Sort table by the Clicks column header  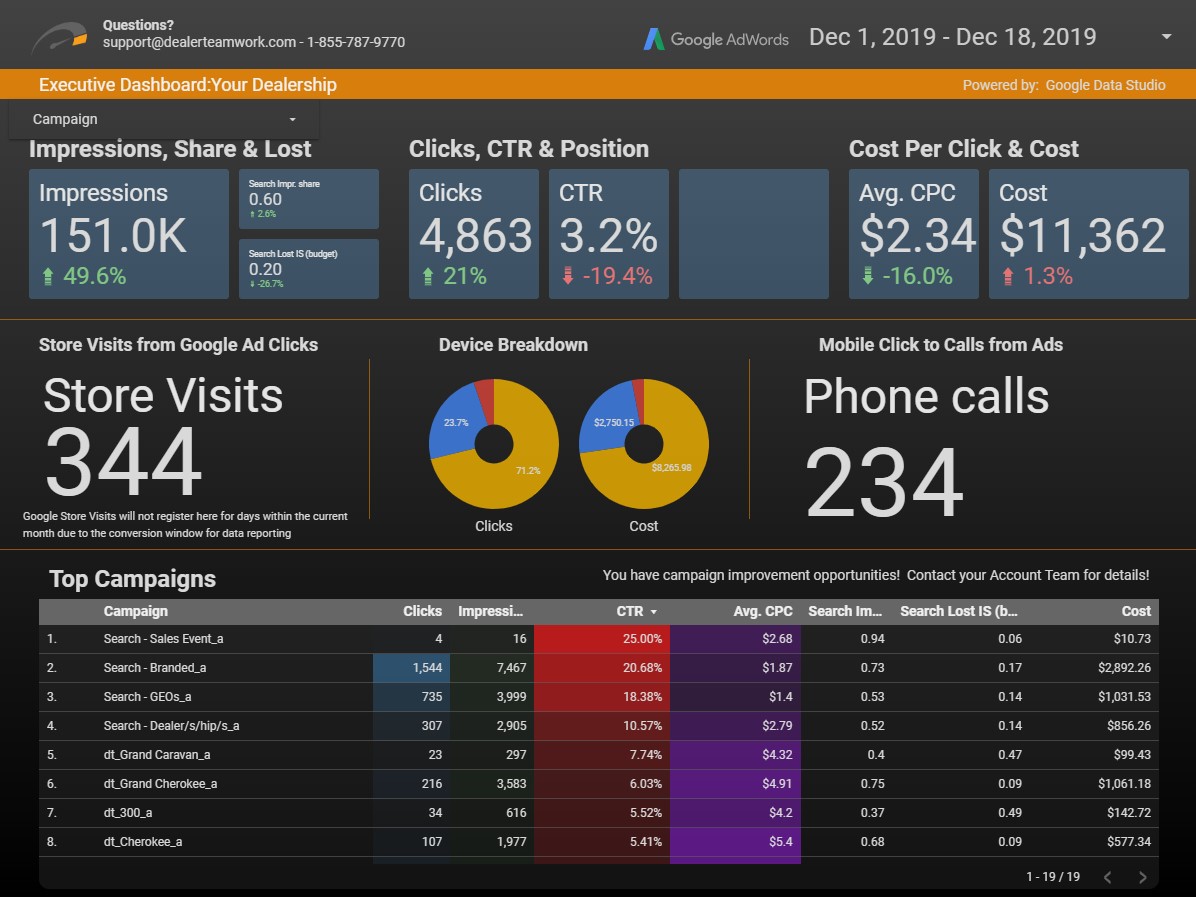click(x=422, y=611)
